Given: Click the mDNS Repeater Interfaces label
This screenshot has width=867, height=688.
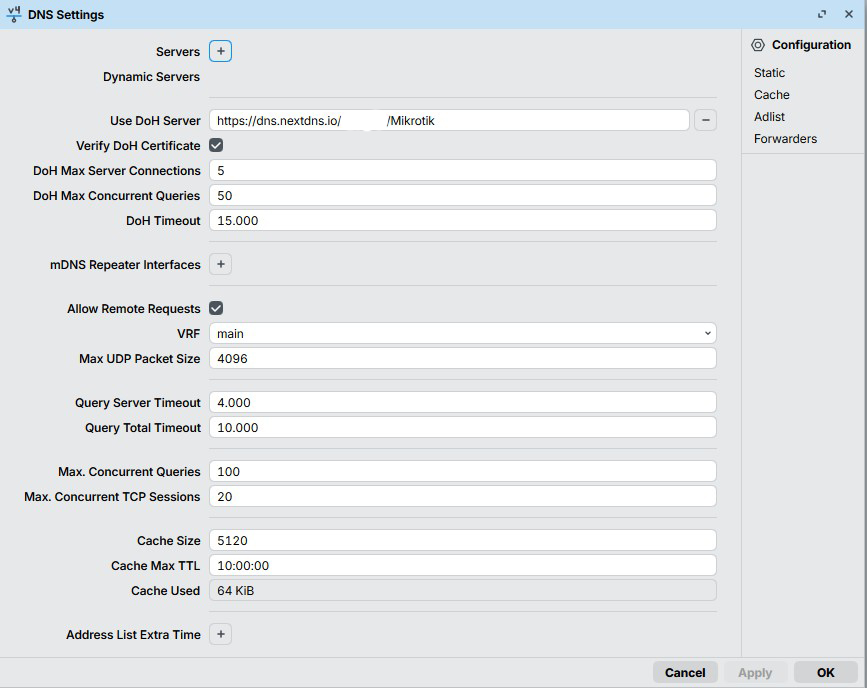Looking at the screenshot, I should click(x=125, y=265).
